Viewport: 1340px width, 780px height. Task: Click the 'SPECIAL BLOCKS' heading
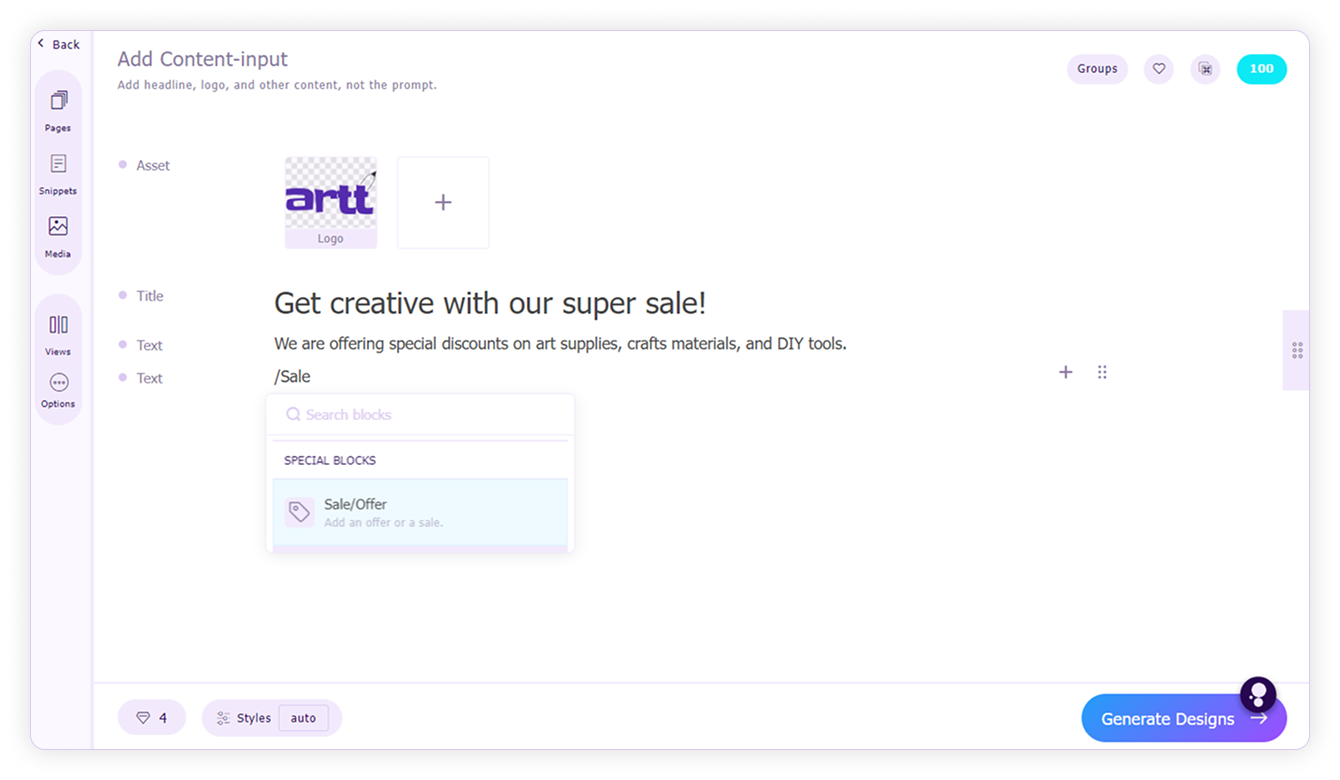point(330,460)
